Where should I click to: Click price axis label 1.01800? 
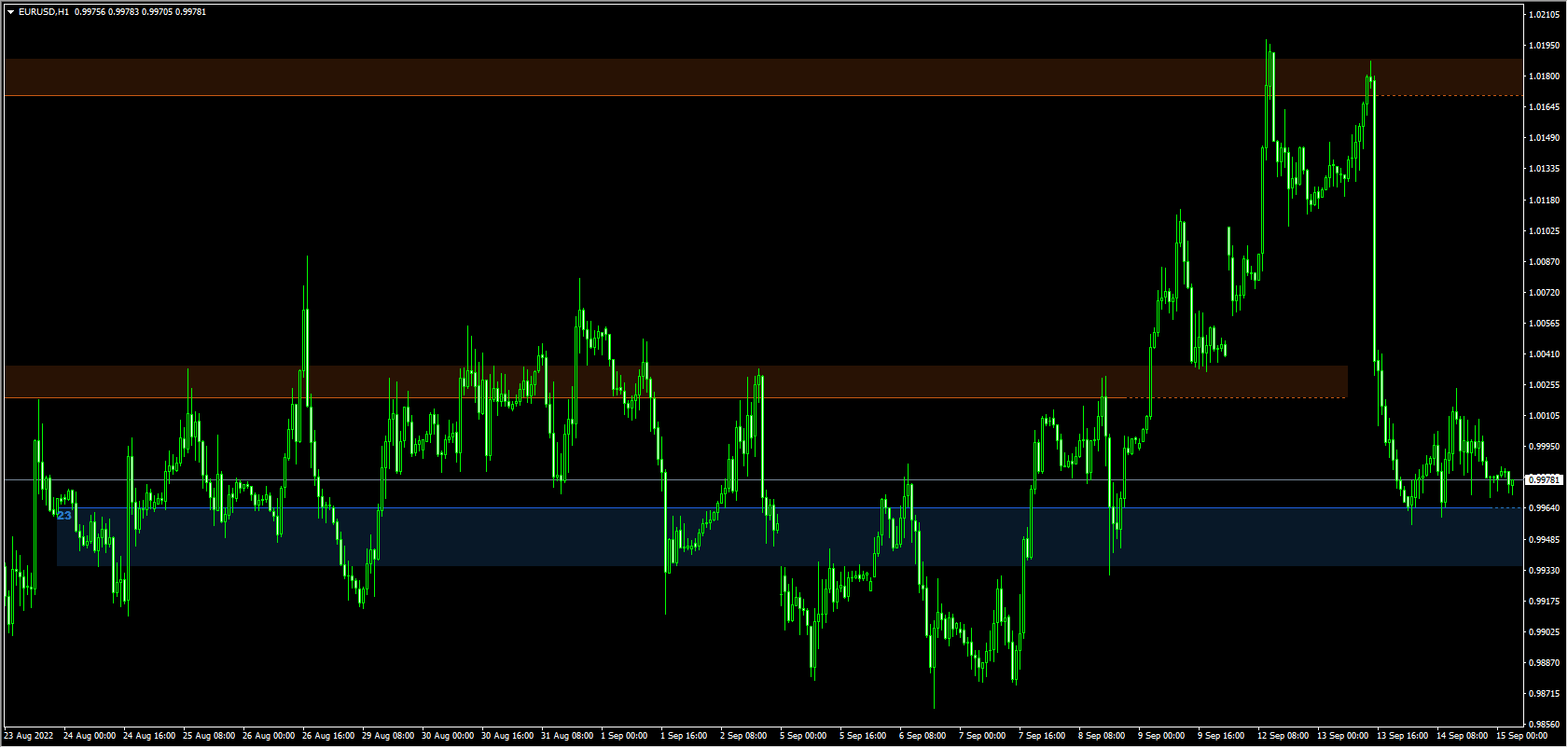click(x=1545, y=76)
